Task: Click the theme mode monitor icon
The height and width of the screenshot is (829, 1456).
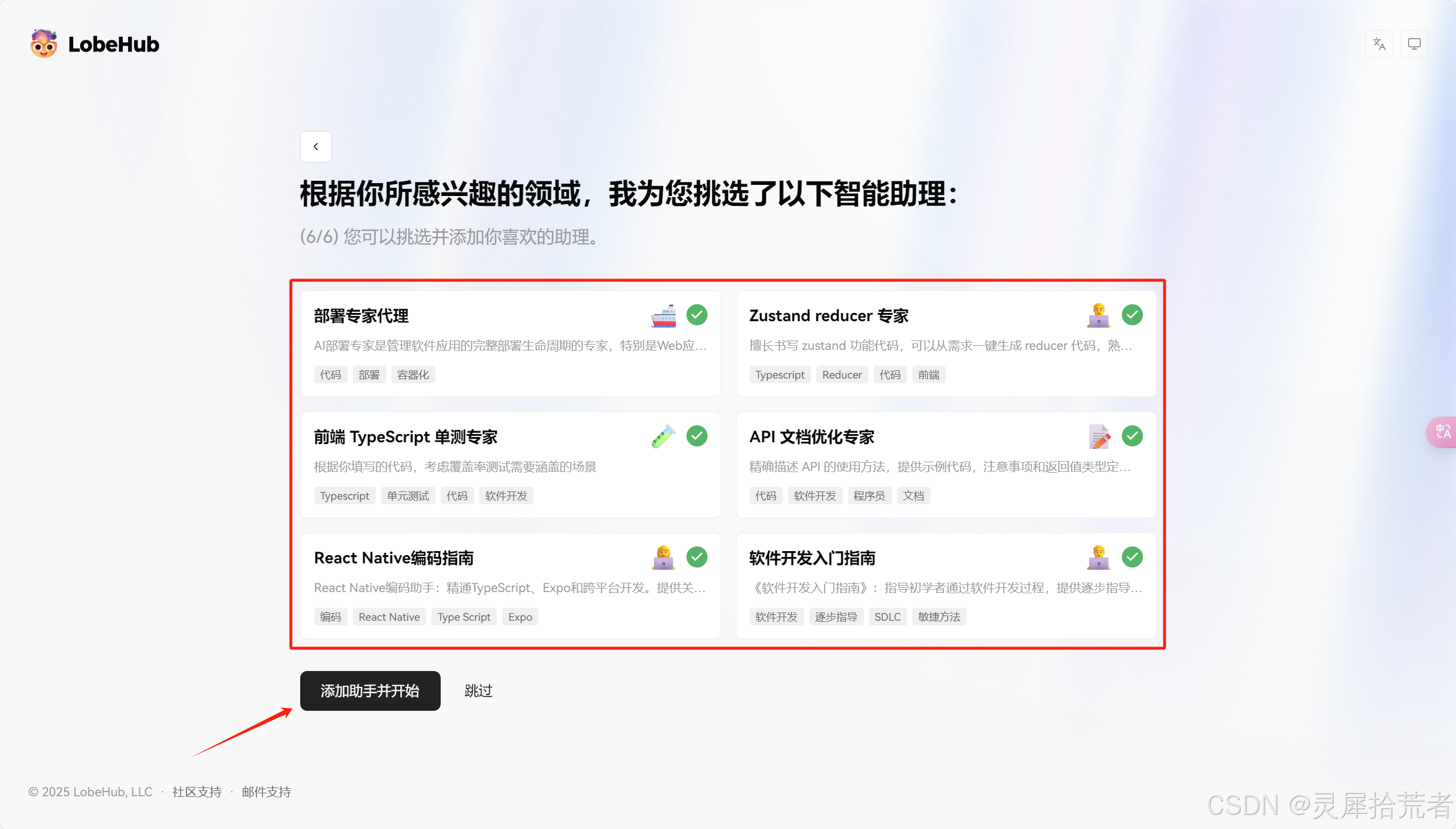Action: [1414, 44]
